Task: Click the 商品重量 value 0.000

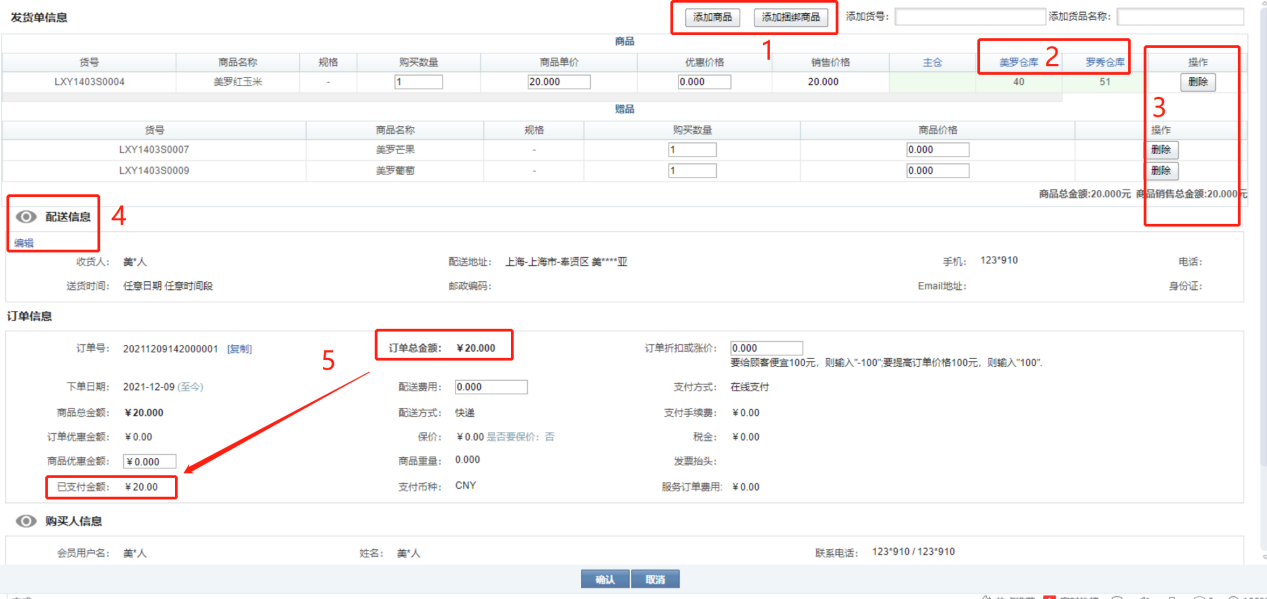Action: click(x=467, y=460)
